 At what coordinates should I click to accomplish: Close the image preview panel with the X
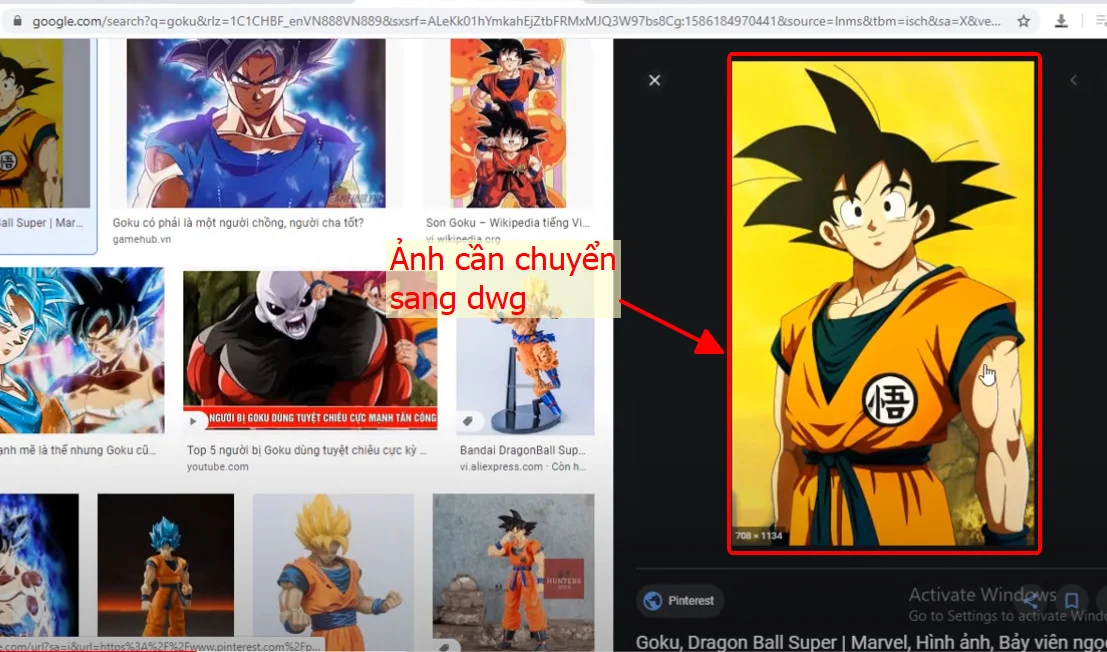click(x=654, y=80)
